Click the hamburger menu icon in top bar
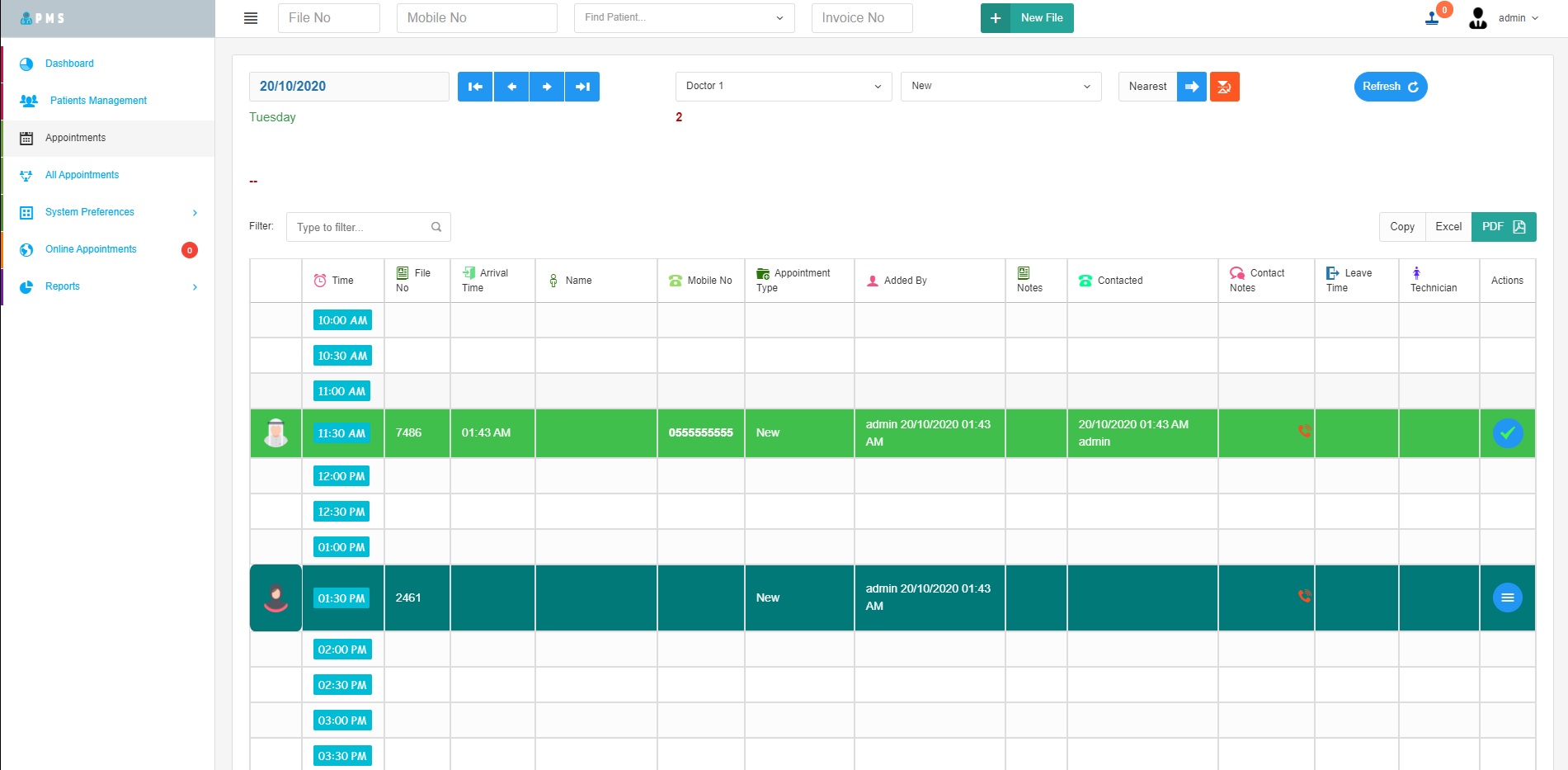Screen dimensions: 1568x770 click(x=251, y=18)
